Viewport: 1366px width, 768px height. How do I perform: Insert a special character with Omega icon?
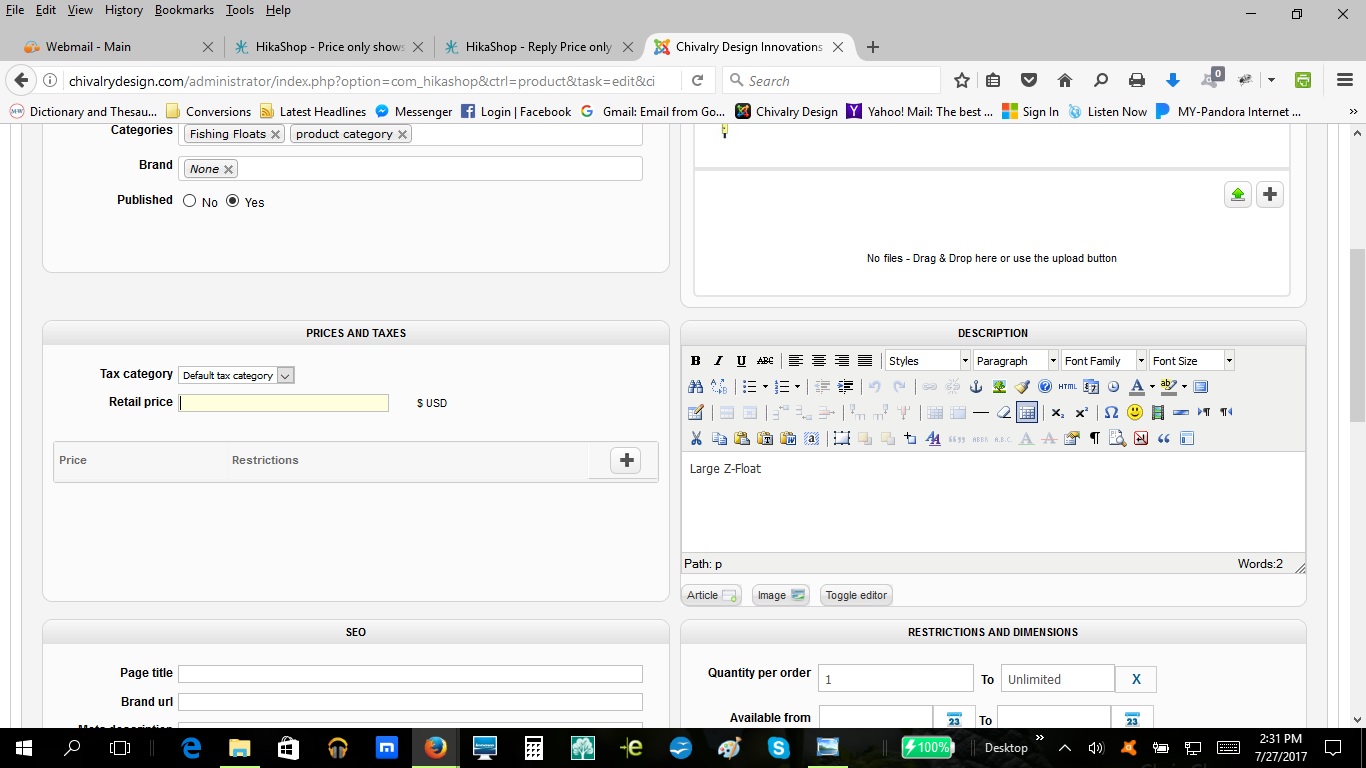tap(1111, 412)
